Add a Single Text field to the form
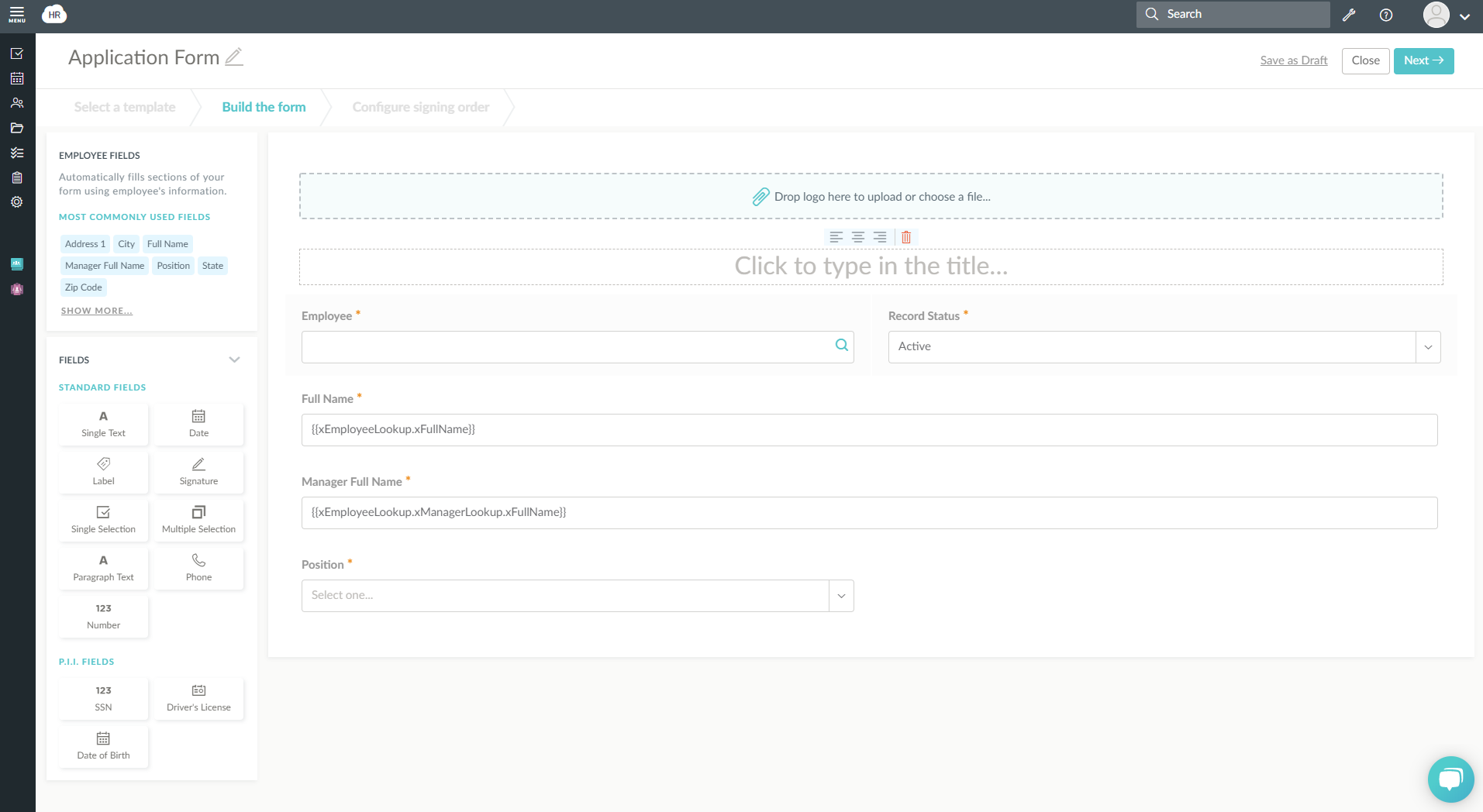1483x812 pixels. pyautogui.click(x=103, y=424)
